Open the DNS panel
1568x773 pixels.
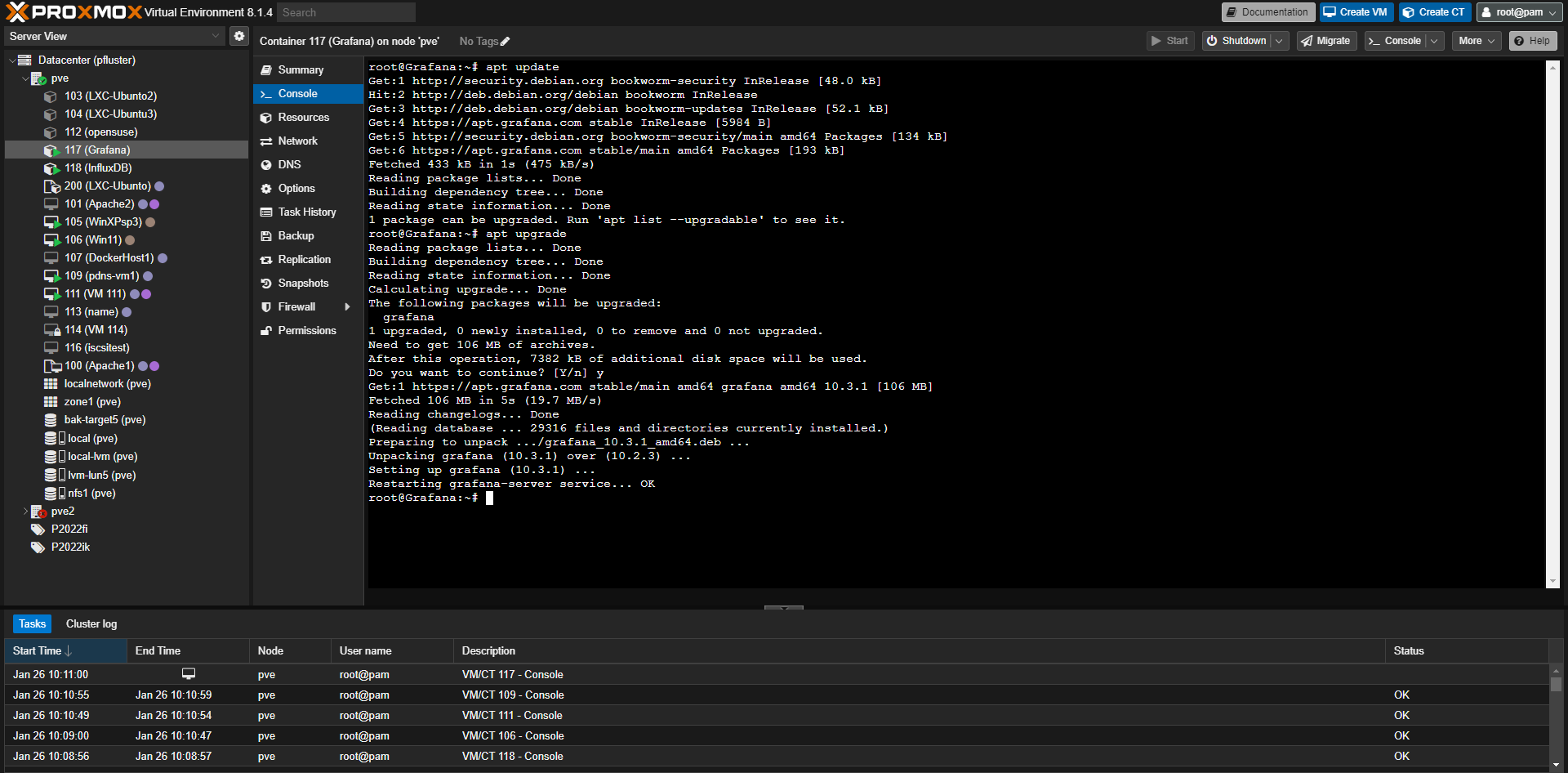308,165
